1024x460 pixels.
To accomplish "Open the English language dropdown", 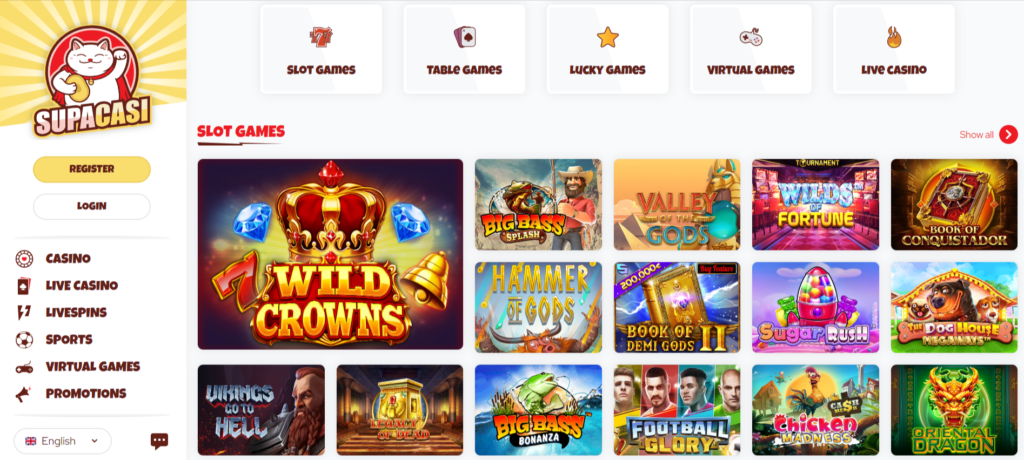I will pos(63,441).
